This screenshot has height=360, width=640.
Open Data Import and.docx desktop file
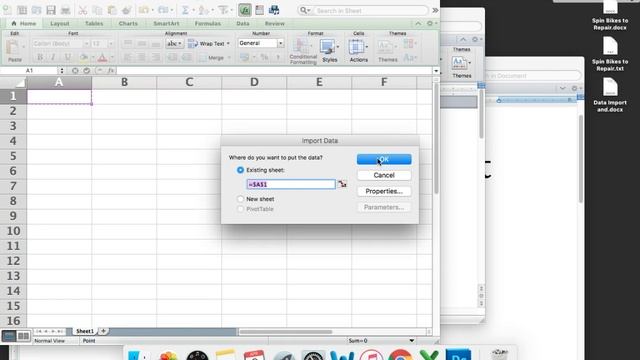pos(610,95)
